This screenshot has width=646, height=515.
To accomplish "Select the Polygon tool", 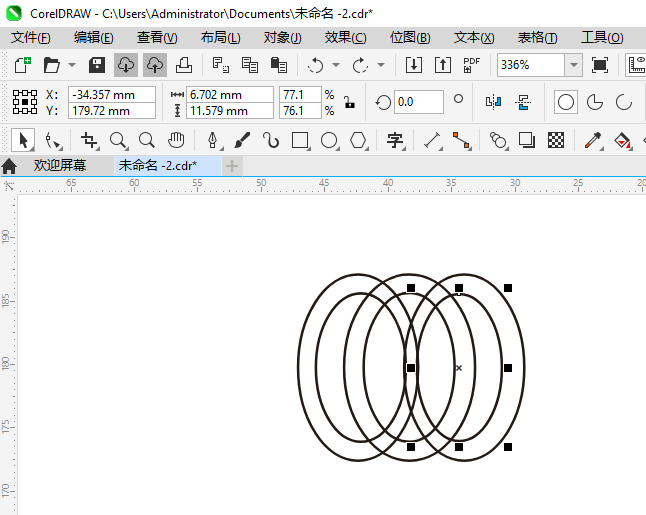I will click(358, 140).
